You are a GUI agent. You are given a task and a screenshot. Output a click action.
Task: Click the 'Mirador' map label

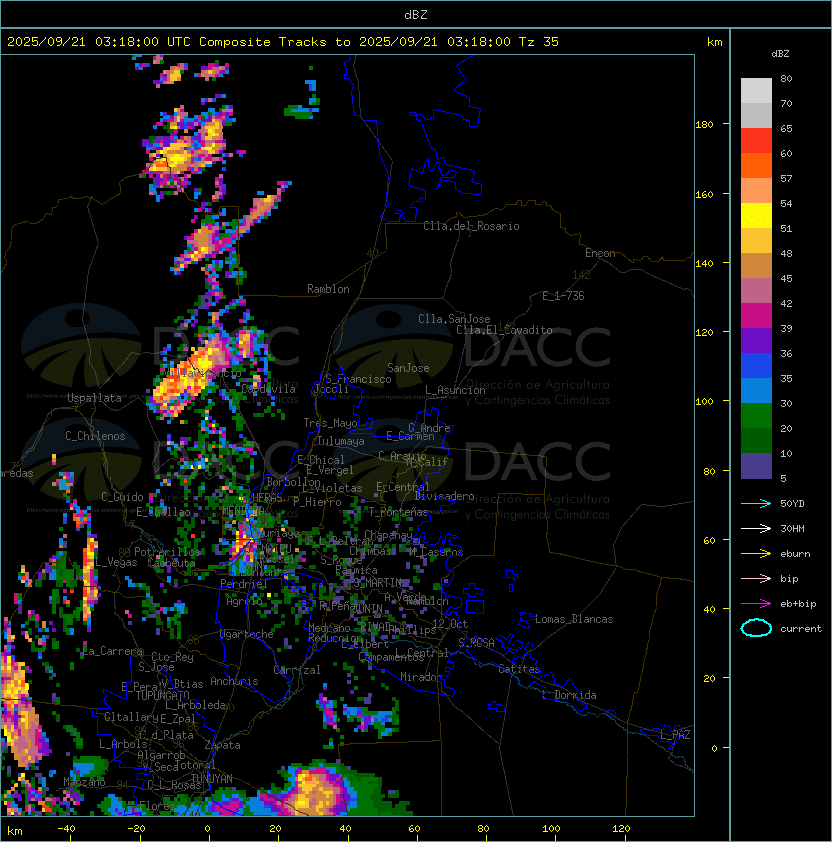[421, 677]
